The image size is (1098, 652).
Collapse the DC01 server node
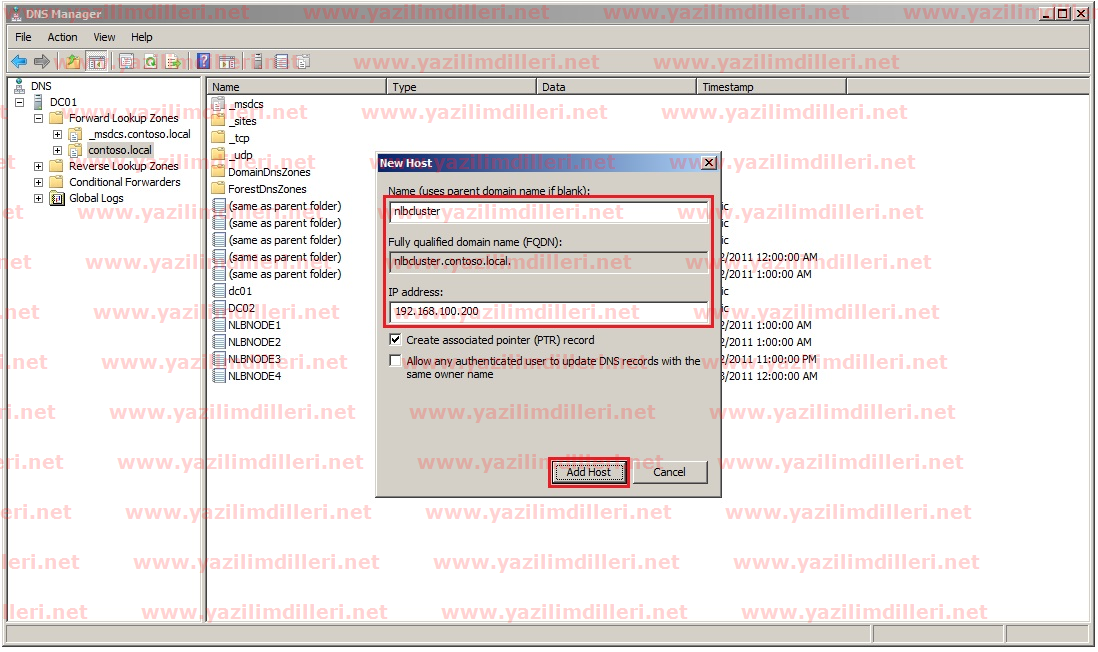point(22,102)
